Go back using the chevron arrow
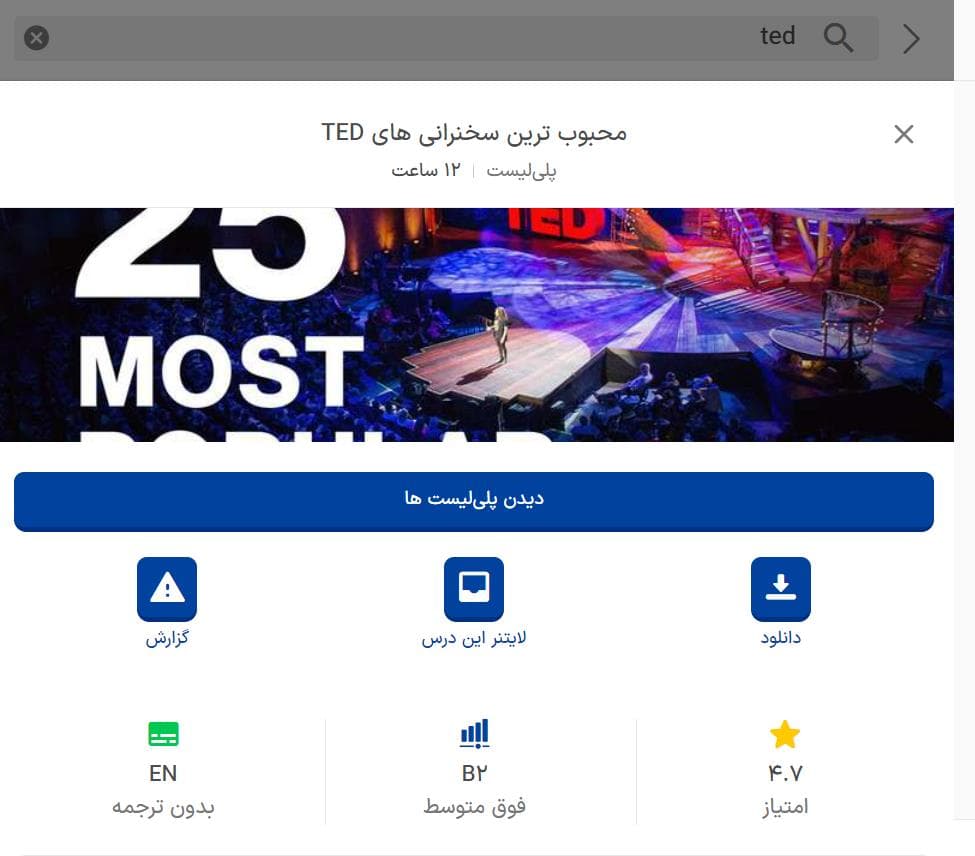975x856 pixels. tap(911, 39)
